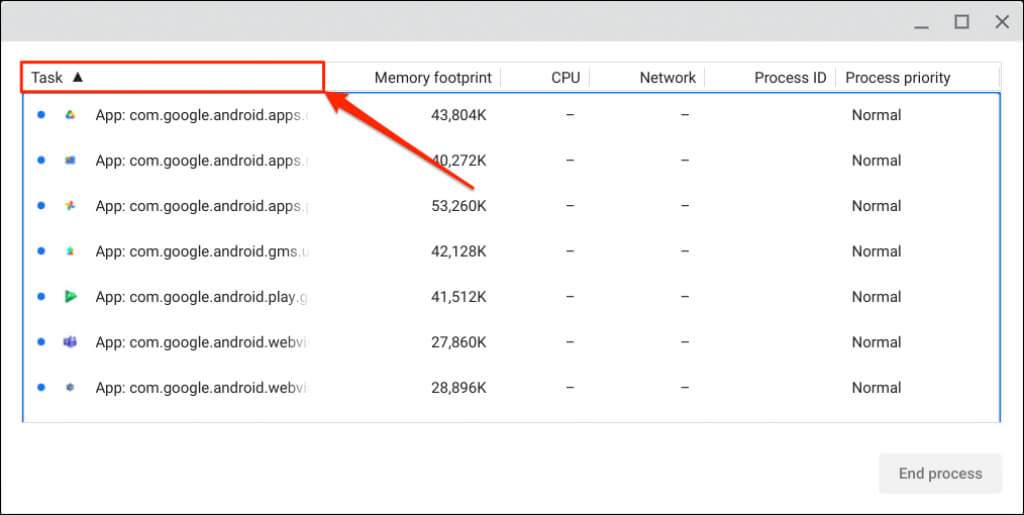The width and height of the screenshot is (1024, 515).
Task: Click the gear icon in the 28,896K row
Action: coord(70,387)
